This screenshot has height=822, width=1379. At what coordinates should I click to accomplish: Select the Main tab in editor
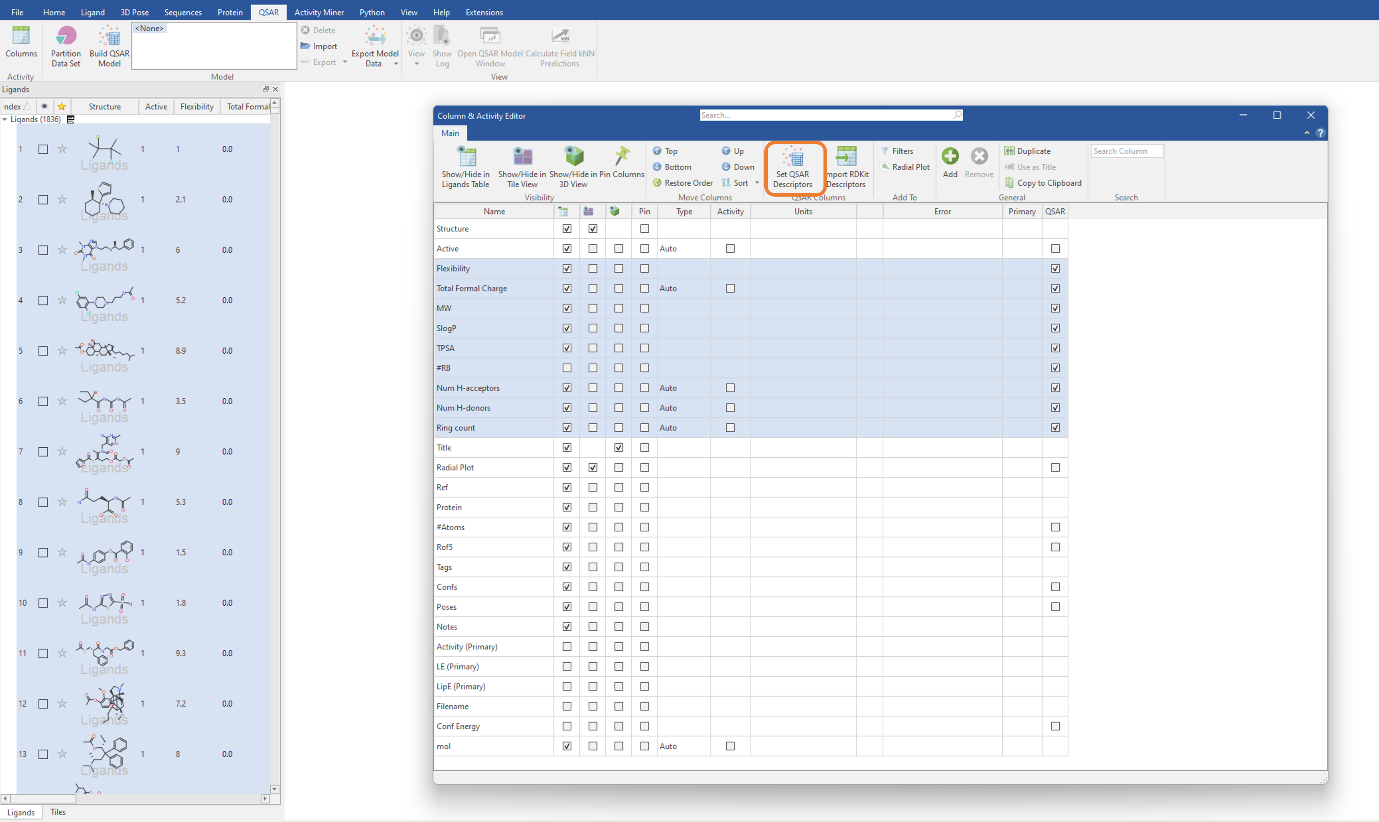450,133
